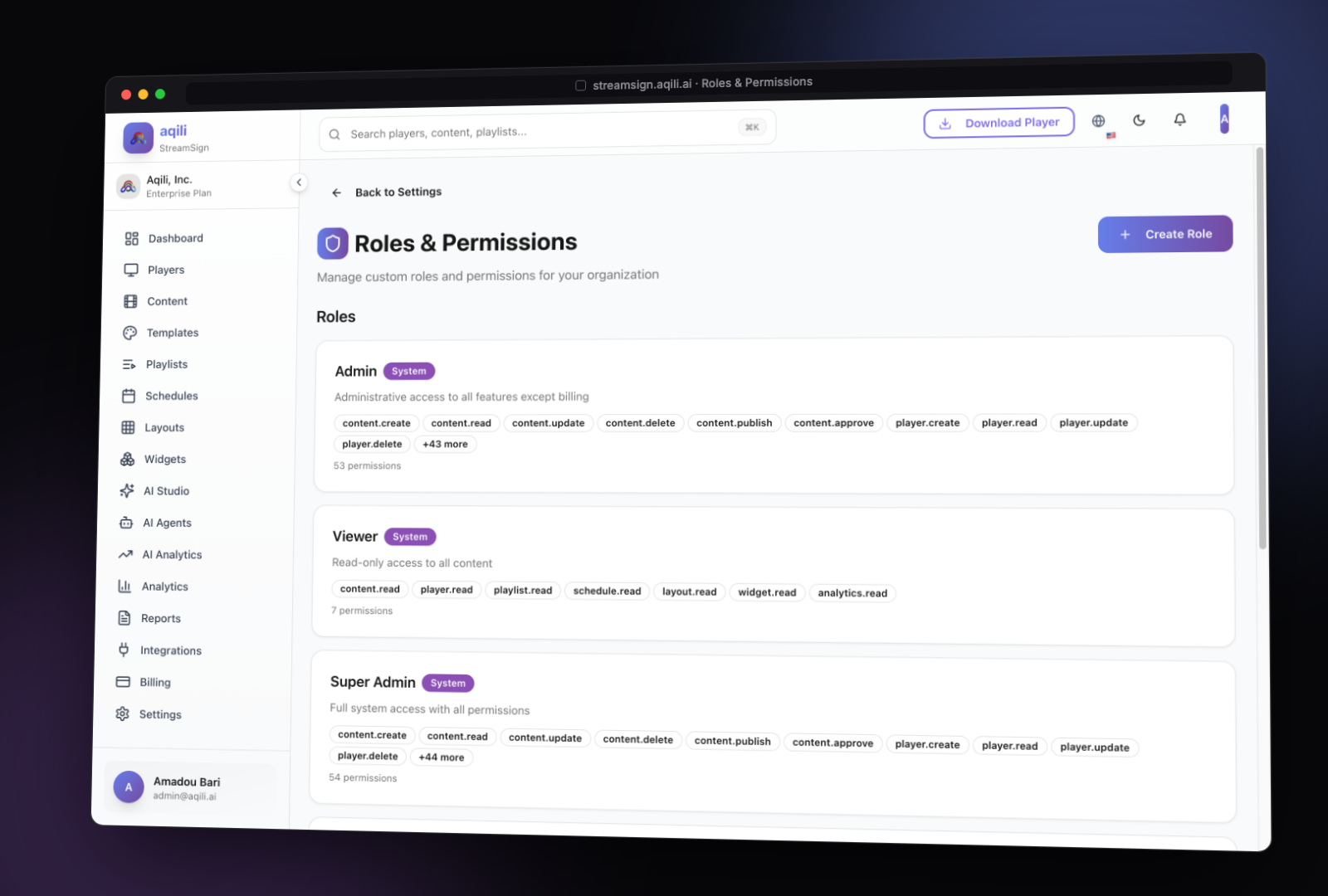
Task: Click the Viewer role title
Action: [355, 537]
